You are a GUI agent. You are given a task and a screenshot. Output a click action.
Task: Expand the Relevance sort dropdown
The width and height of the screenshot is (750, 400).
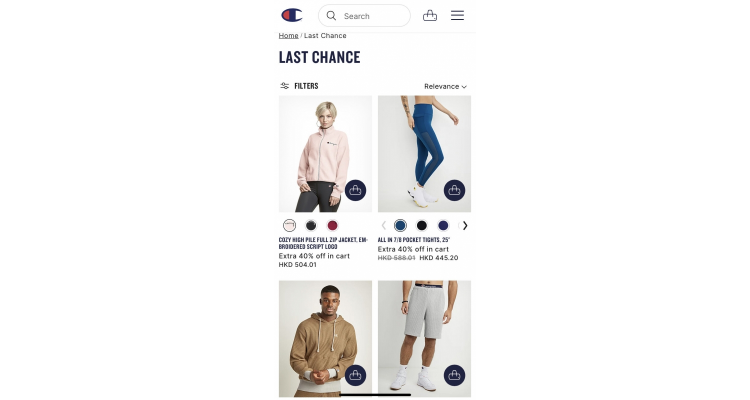click(445, 87)
